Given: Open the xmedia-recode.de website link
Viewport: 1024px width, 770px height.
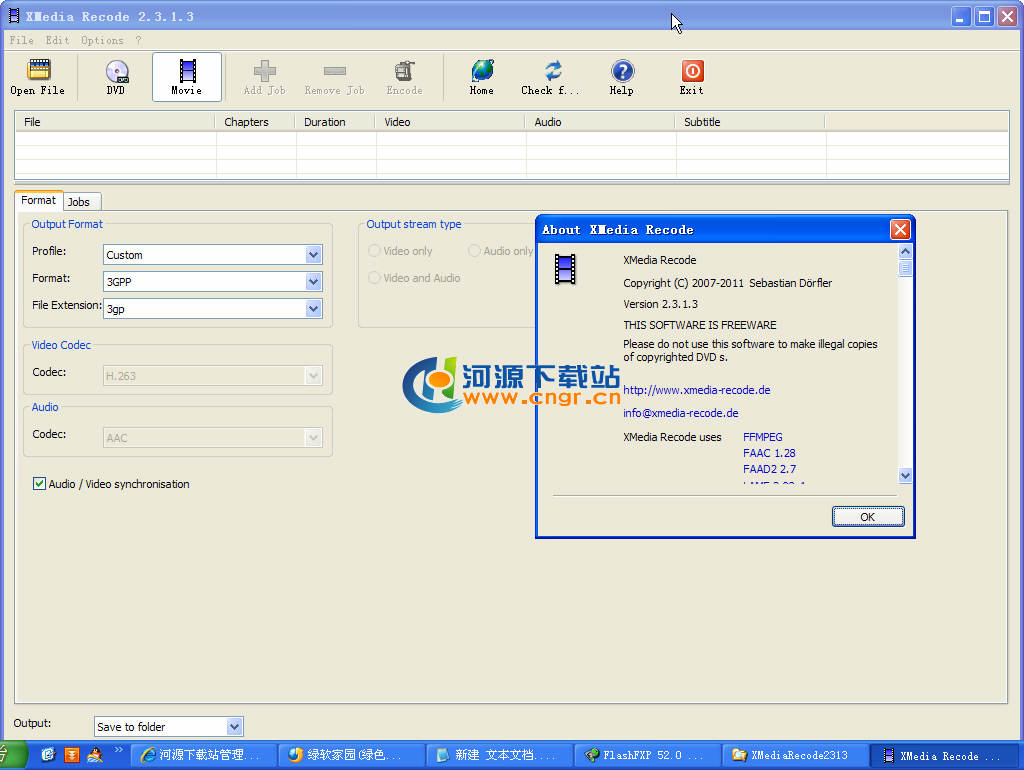Looking at the screenshot, I should click(x=696, y=390).
